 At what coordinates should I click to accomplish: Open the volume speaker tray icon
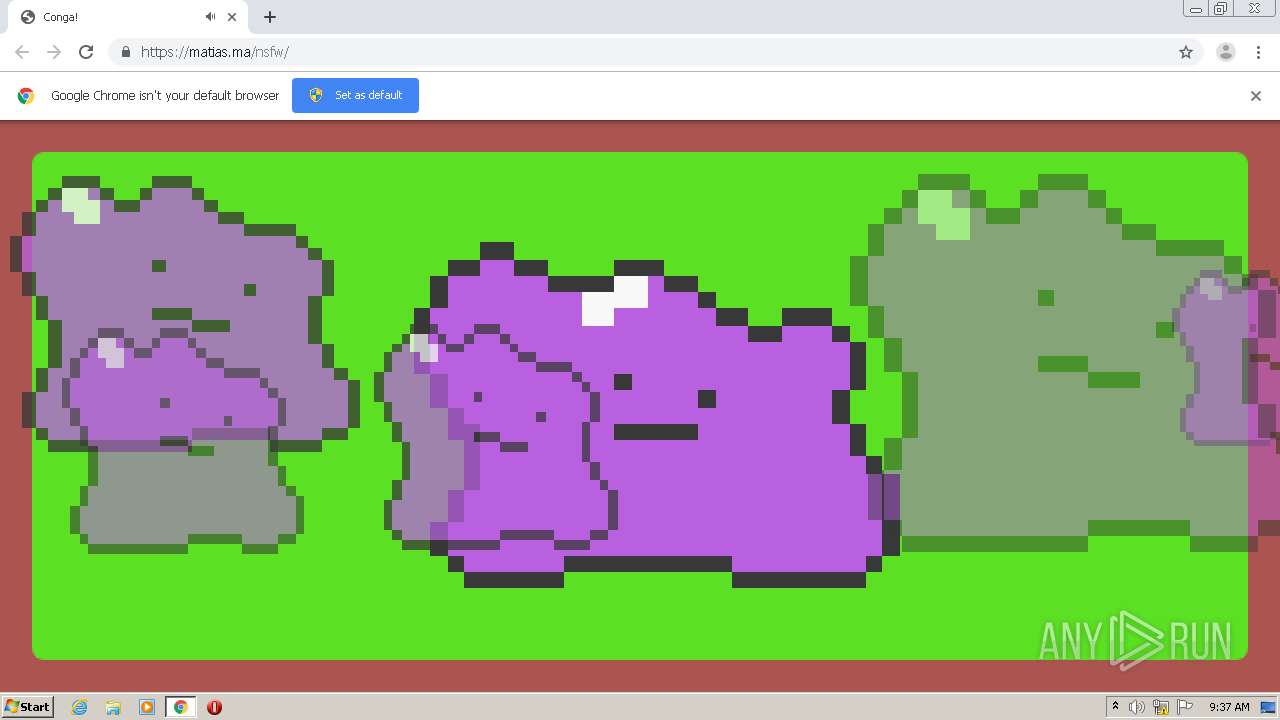(x=1137, y=707)
